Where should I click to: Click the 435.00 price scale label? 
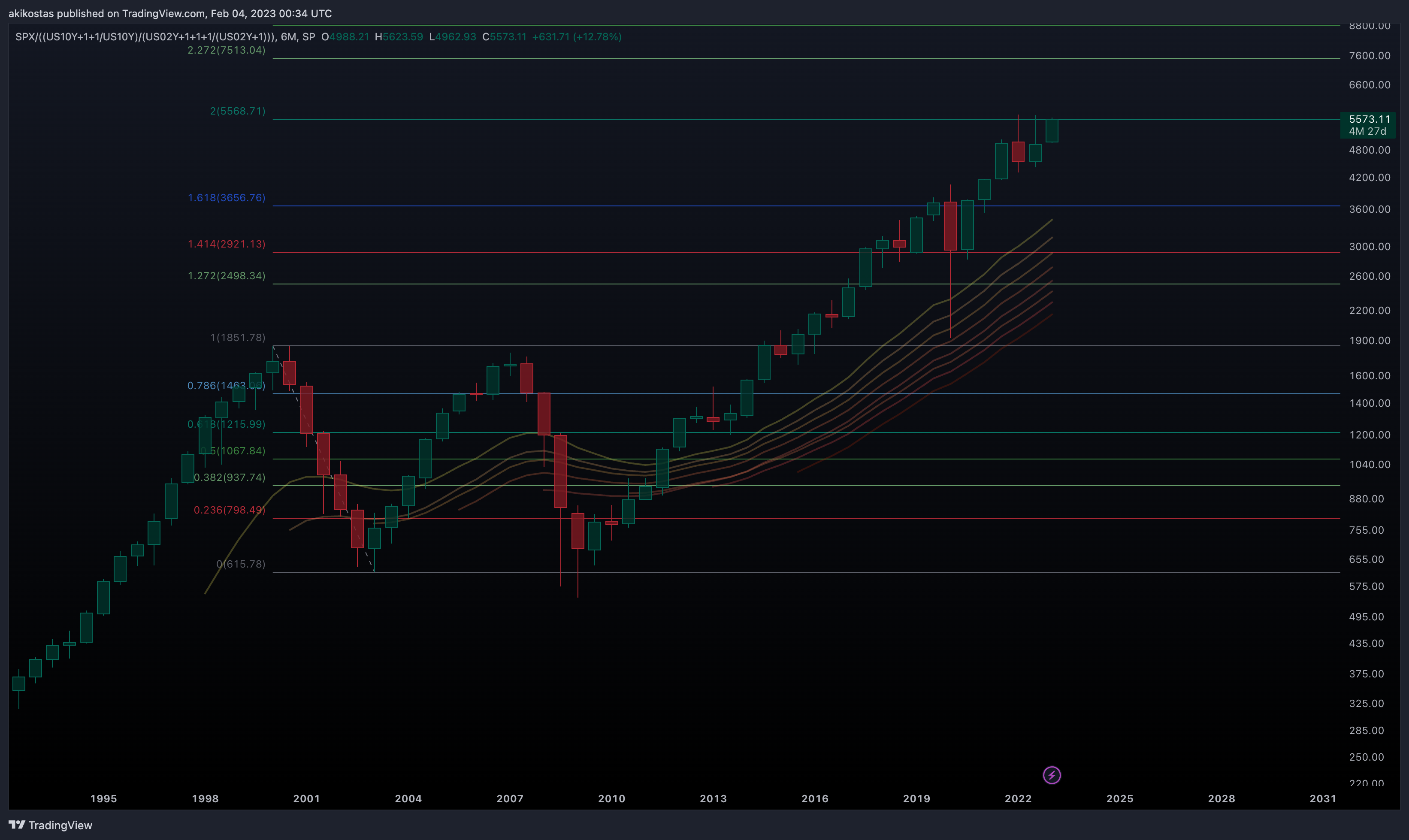[1367, 643]
